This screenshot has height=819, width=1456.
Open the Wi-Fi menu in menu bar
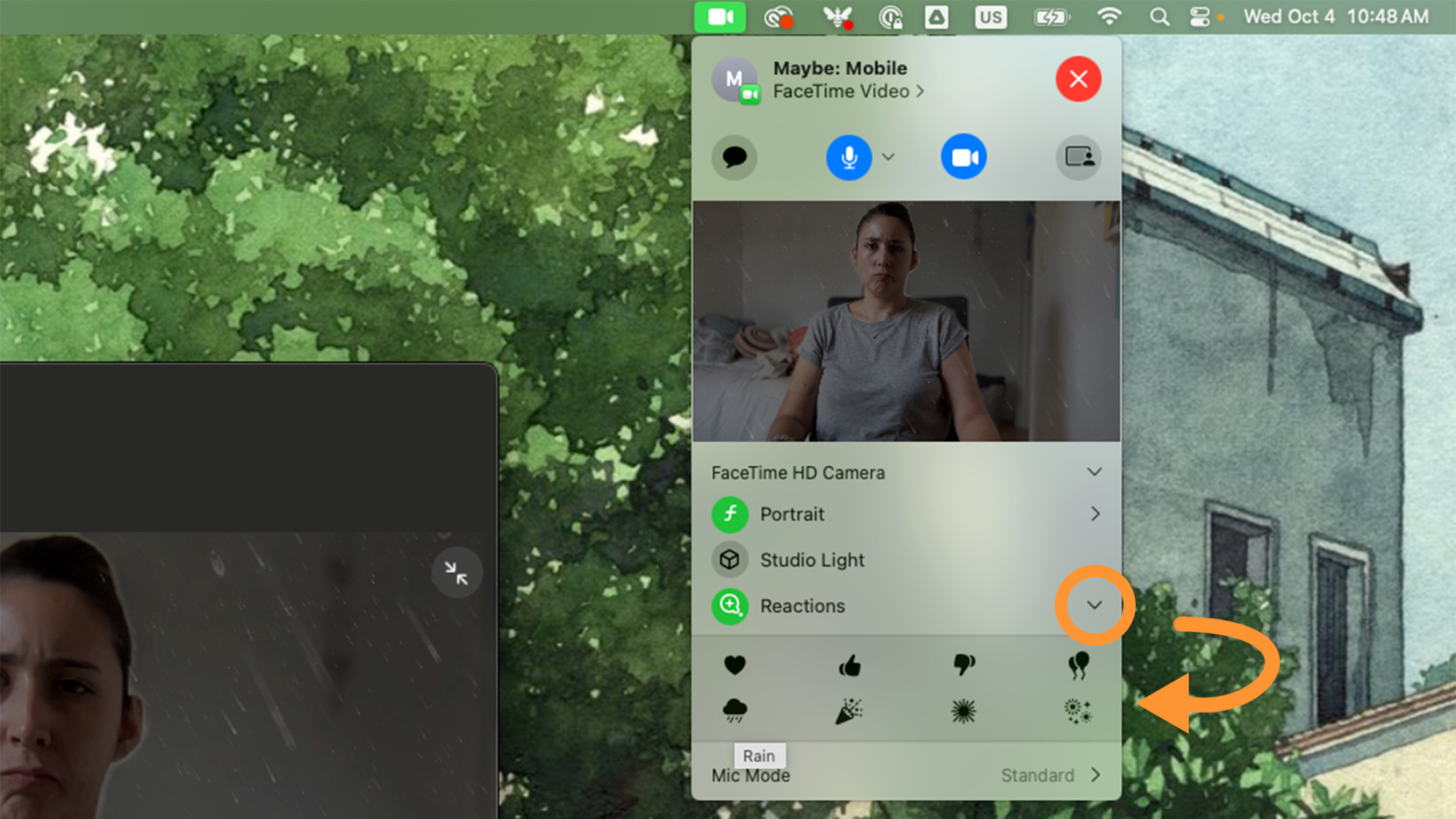[1109, 16]
